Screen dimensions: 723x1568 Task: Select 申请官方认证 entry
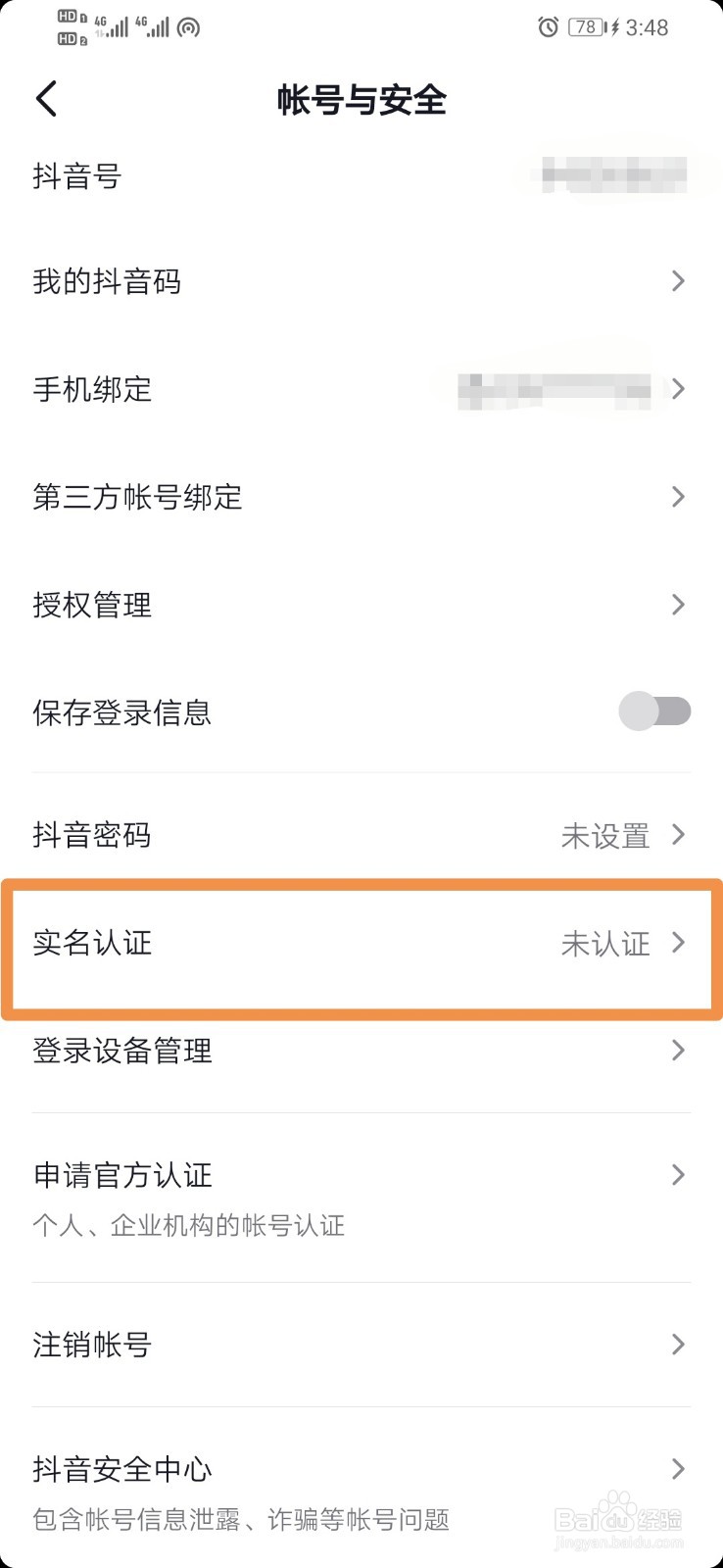click(361, 1198)
